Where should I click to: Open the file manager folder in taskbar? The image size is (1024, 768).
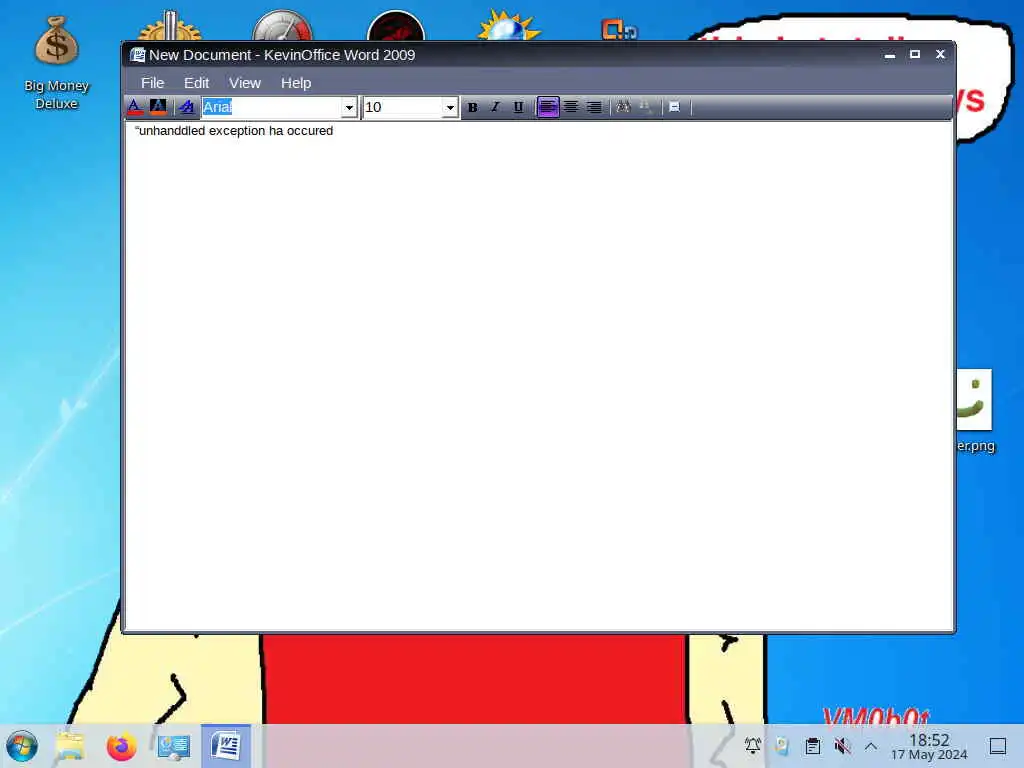[71, 746]
